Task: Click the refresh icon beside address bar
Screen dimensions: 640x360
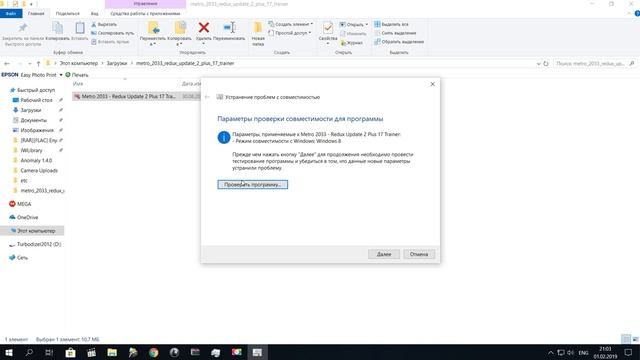Action: (x=546, y=64)
